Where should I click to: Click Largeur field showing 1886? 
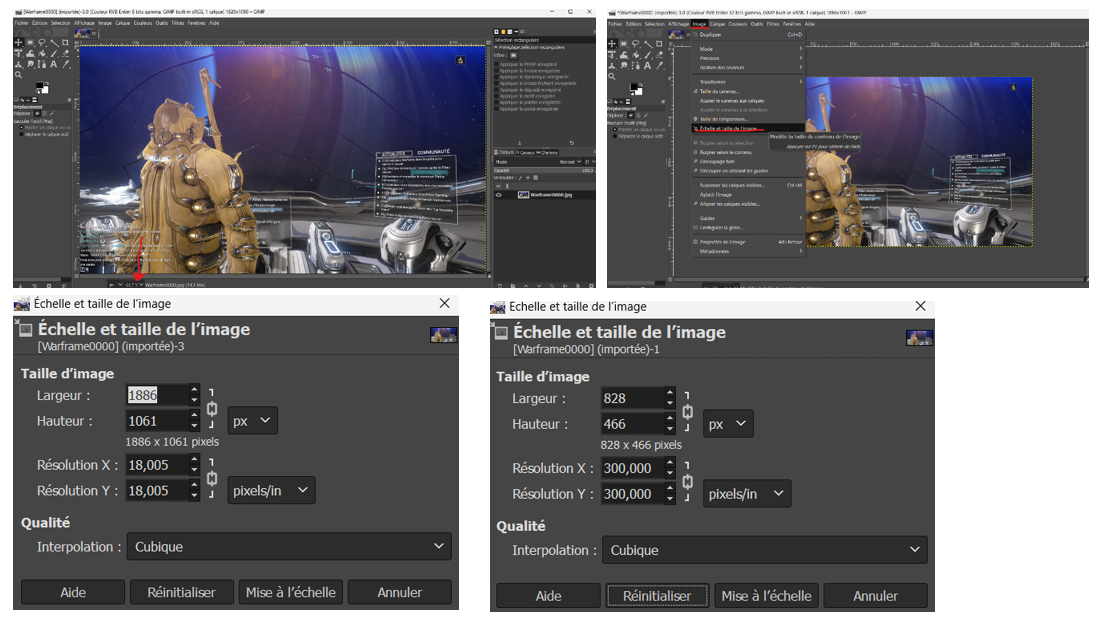[158, 395]
